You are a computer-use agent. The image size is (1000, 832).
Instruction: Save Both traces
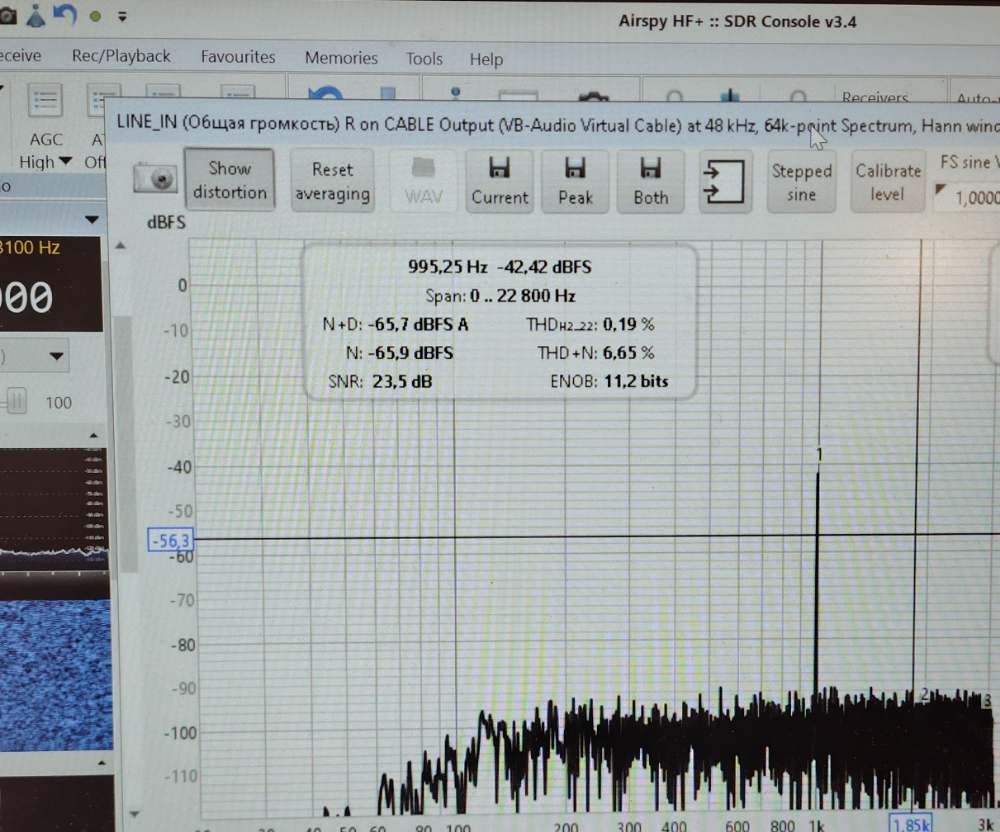[x=650, y=181]
